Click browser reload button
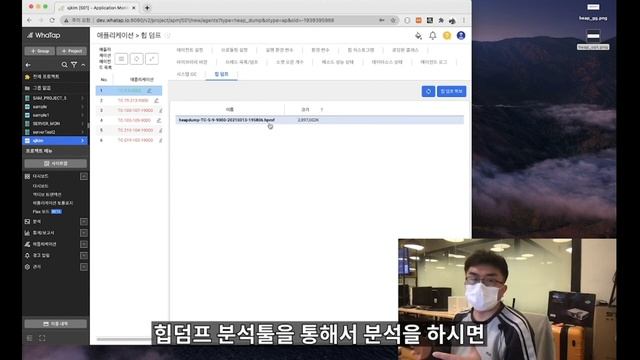 [52, 20]
